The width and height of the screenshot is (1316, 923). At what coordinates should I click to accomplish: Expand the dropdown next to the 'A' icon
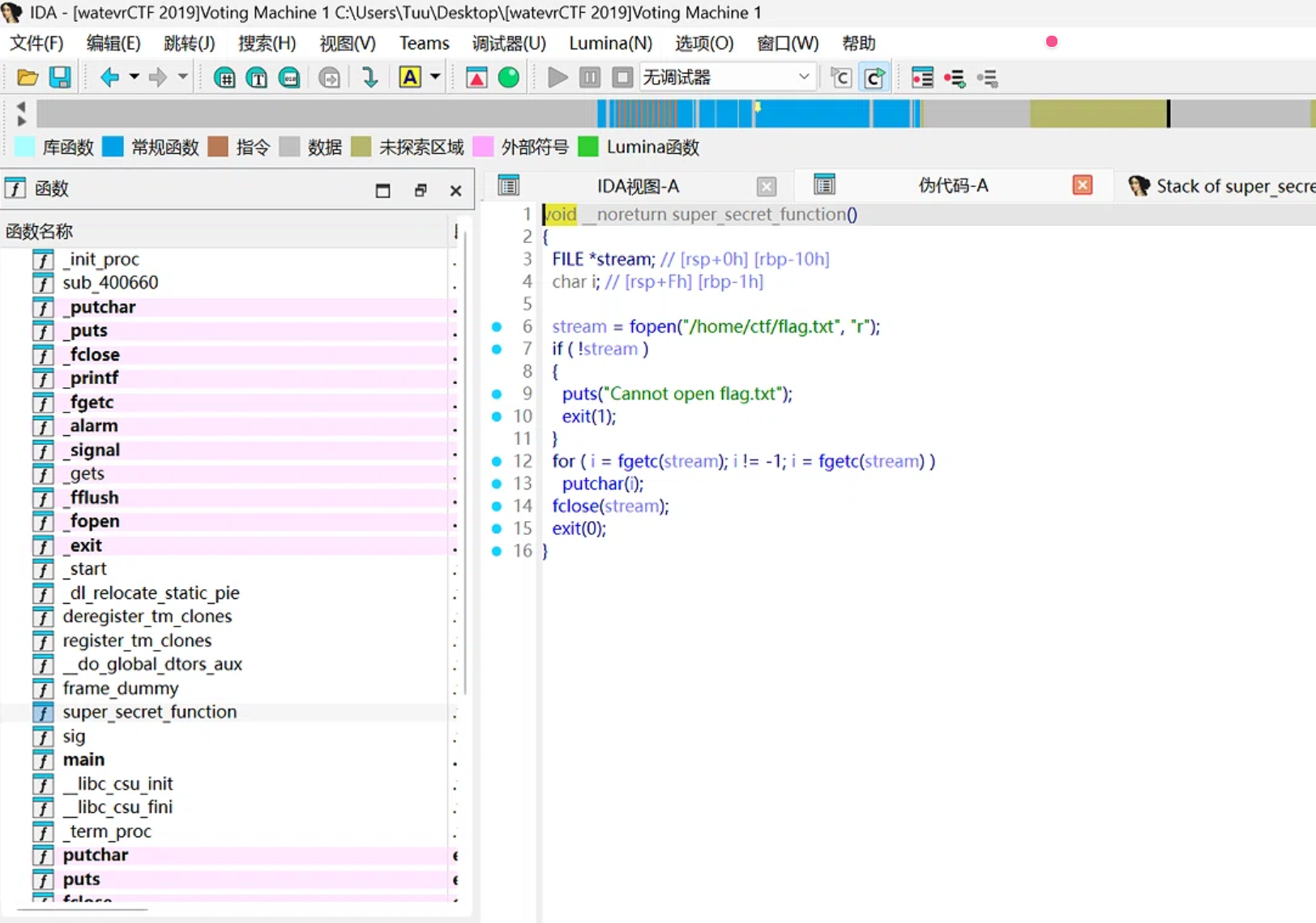tap(435, 78)
